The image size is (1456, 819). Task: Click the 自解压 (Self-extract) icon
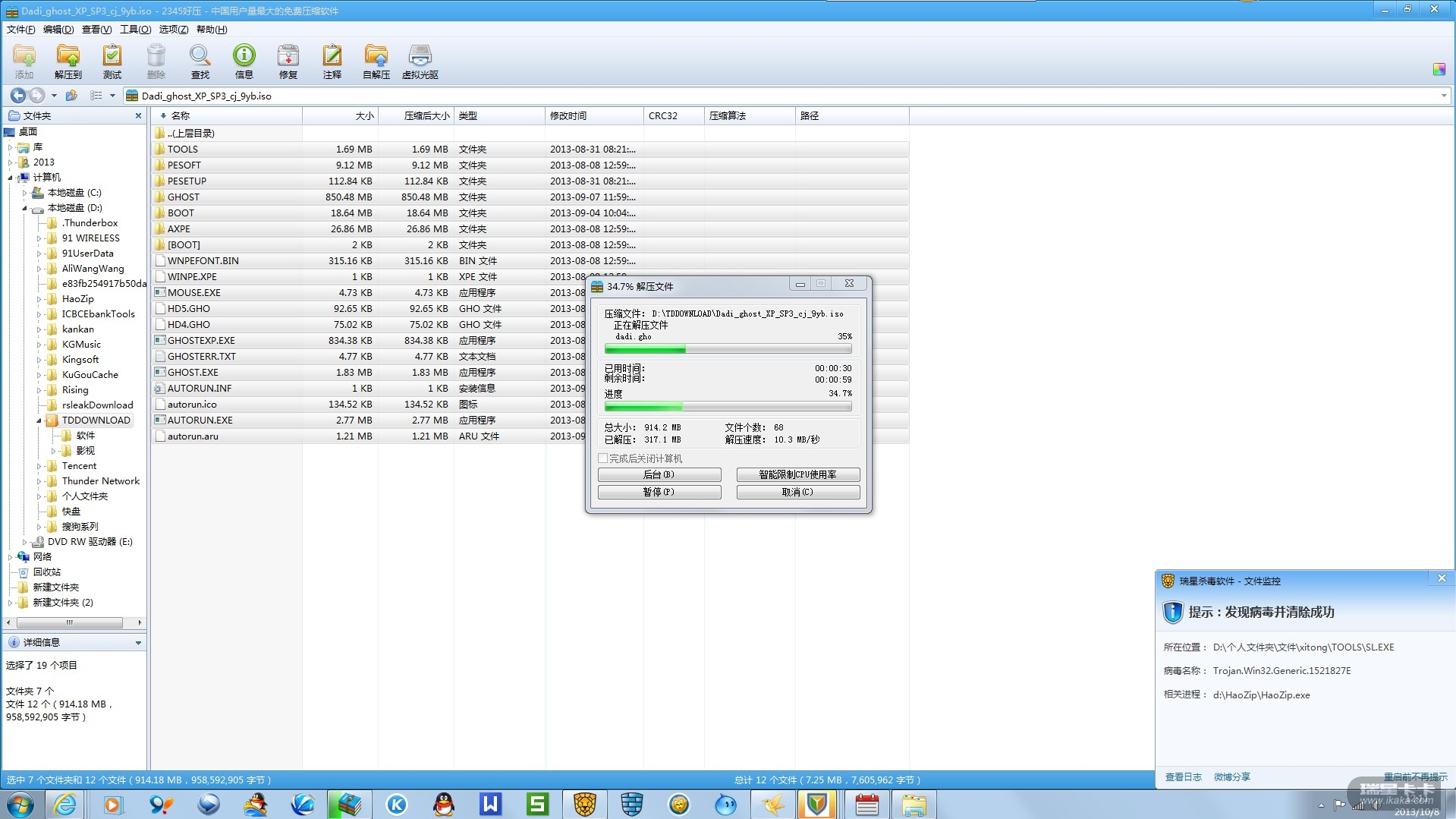click(376, 61)
